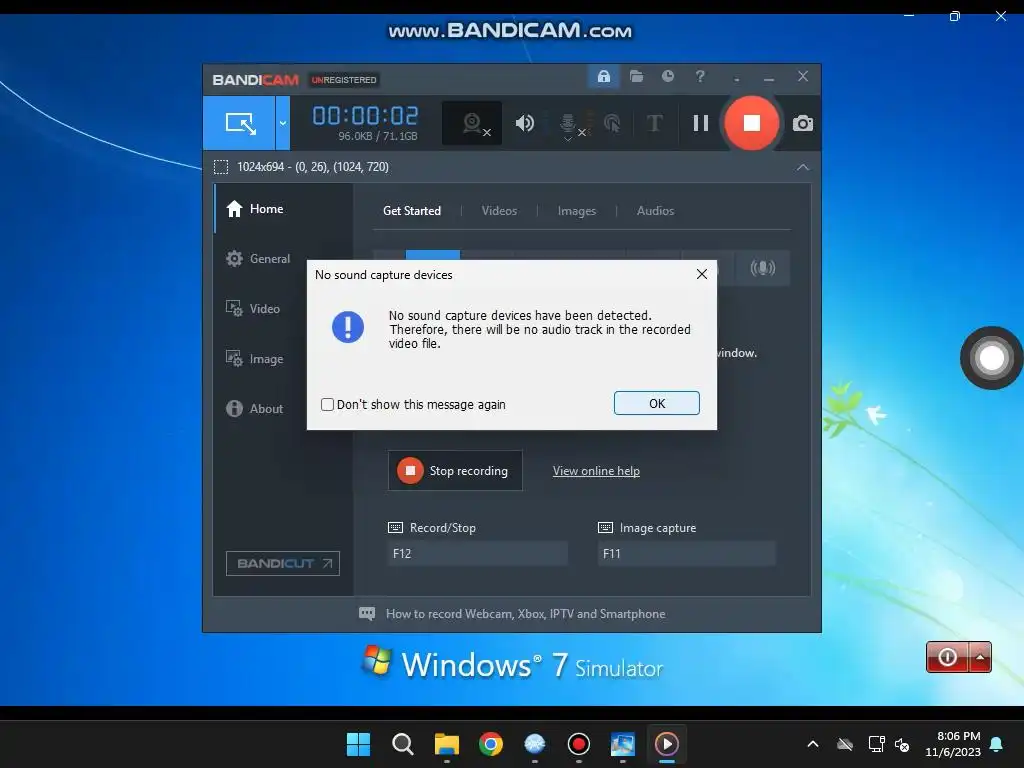Close the No sound capture devices dialog
Viewport: 1024px width, 768px height.
pyautogui.click(x=701, y=274)
